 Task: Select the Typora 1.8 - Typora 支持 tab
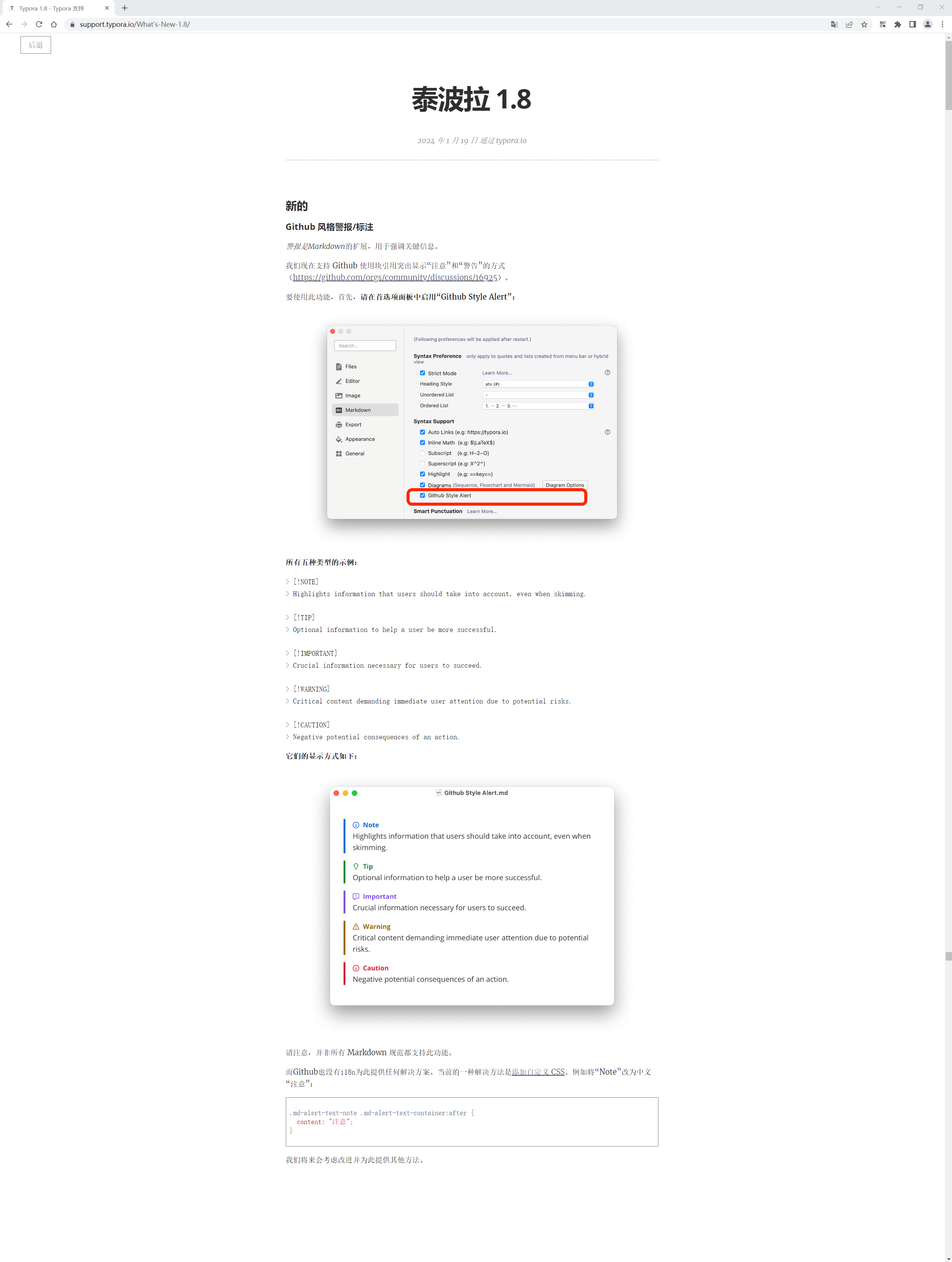(x=57, y=8)
